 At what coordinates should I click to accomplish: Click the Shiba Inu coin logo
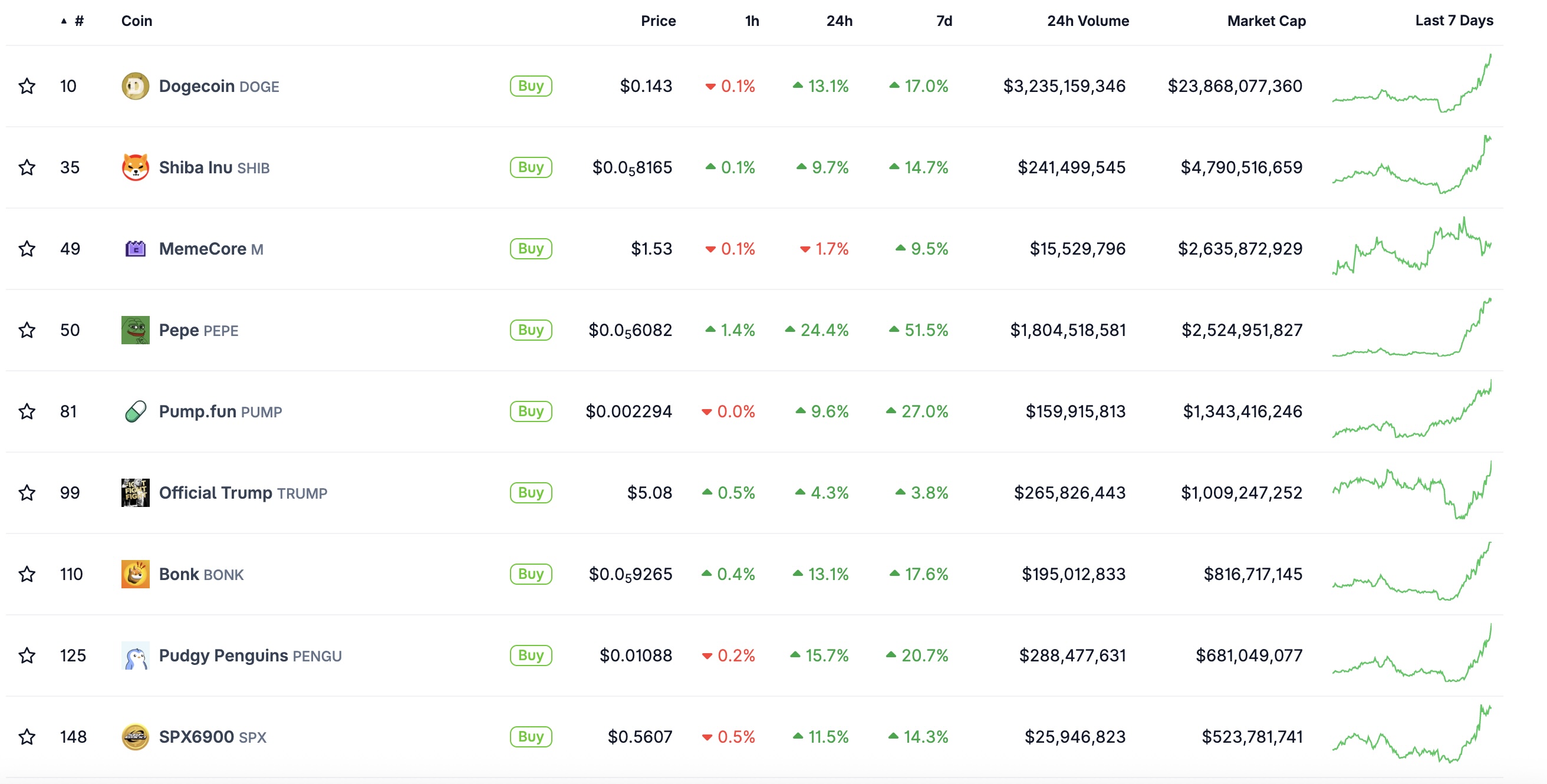[x=135, y=167]
